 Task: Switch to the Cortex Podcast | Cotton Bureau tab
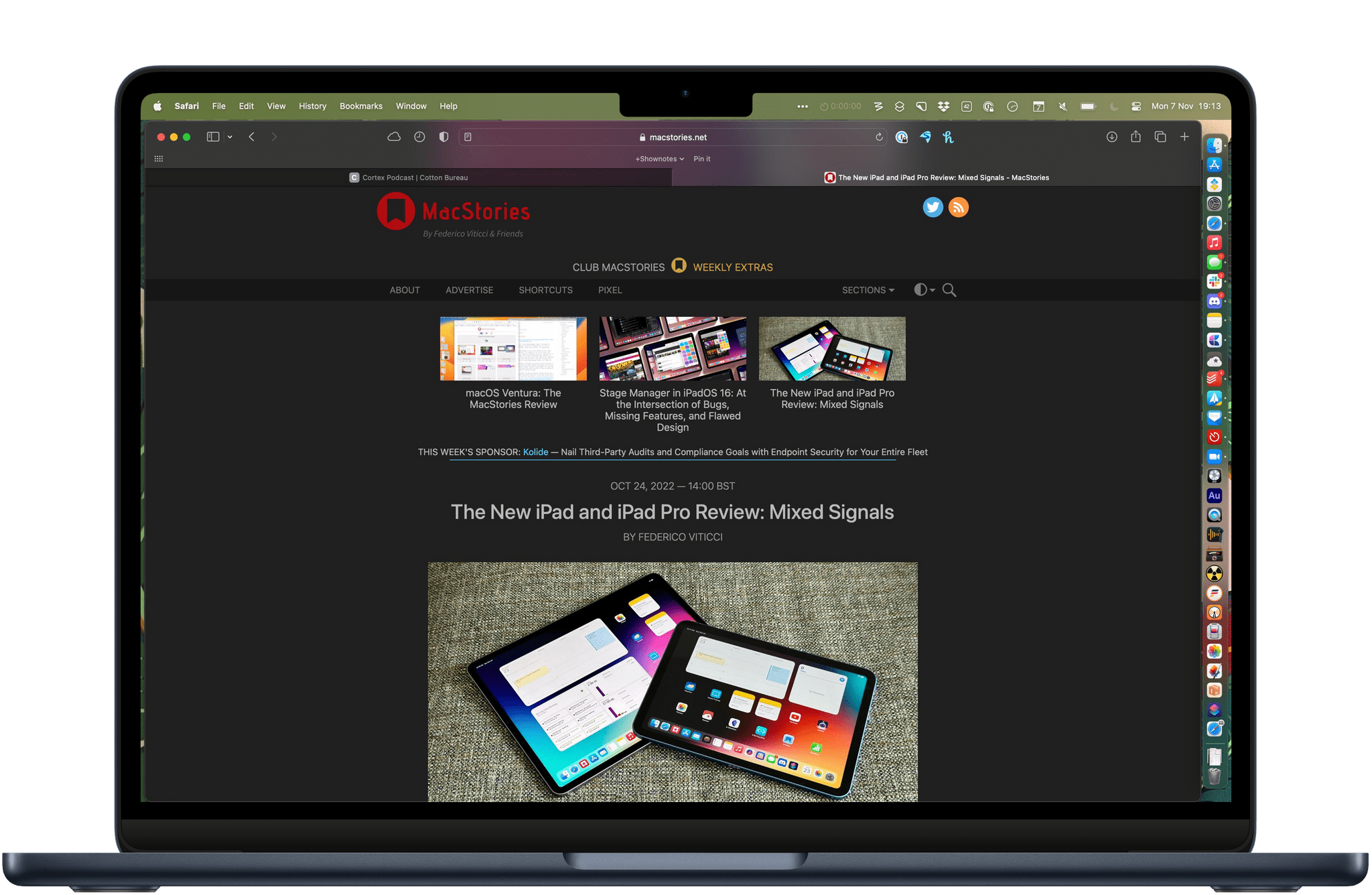pos(409,178)
